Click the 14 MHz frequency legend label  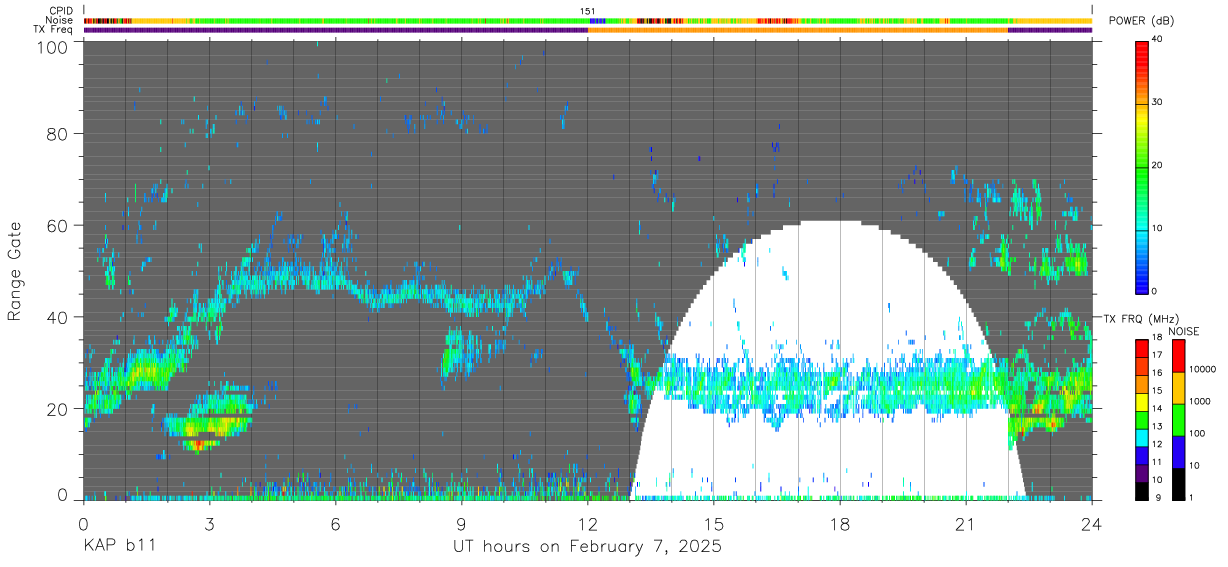click(x=1156, y=409)
